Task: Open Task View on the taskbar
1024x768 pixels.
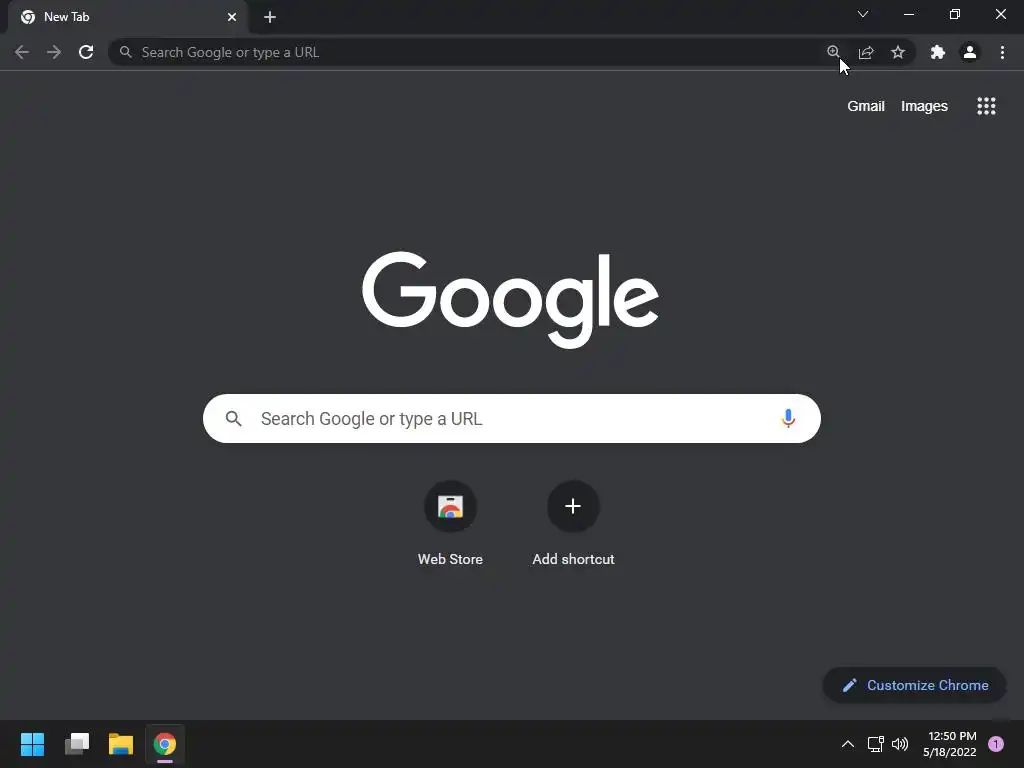Action: tap(77, 744)
